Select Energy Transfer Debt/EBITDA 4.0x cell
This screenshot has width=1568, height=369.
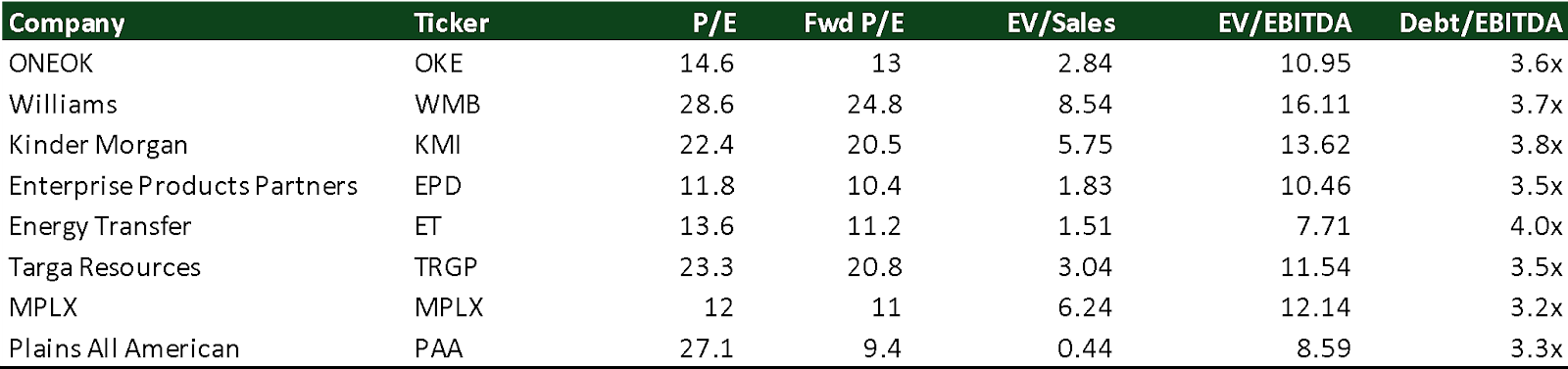click(x=1536, y=226)
